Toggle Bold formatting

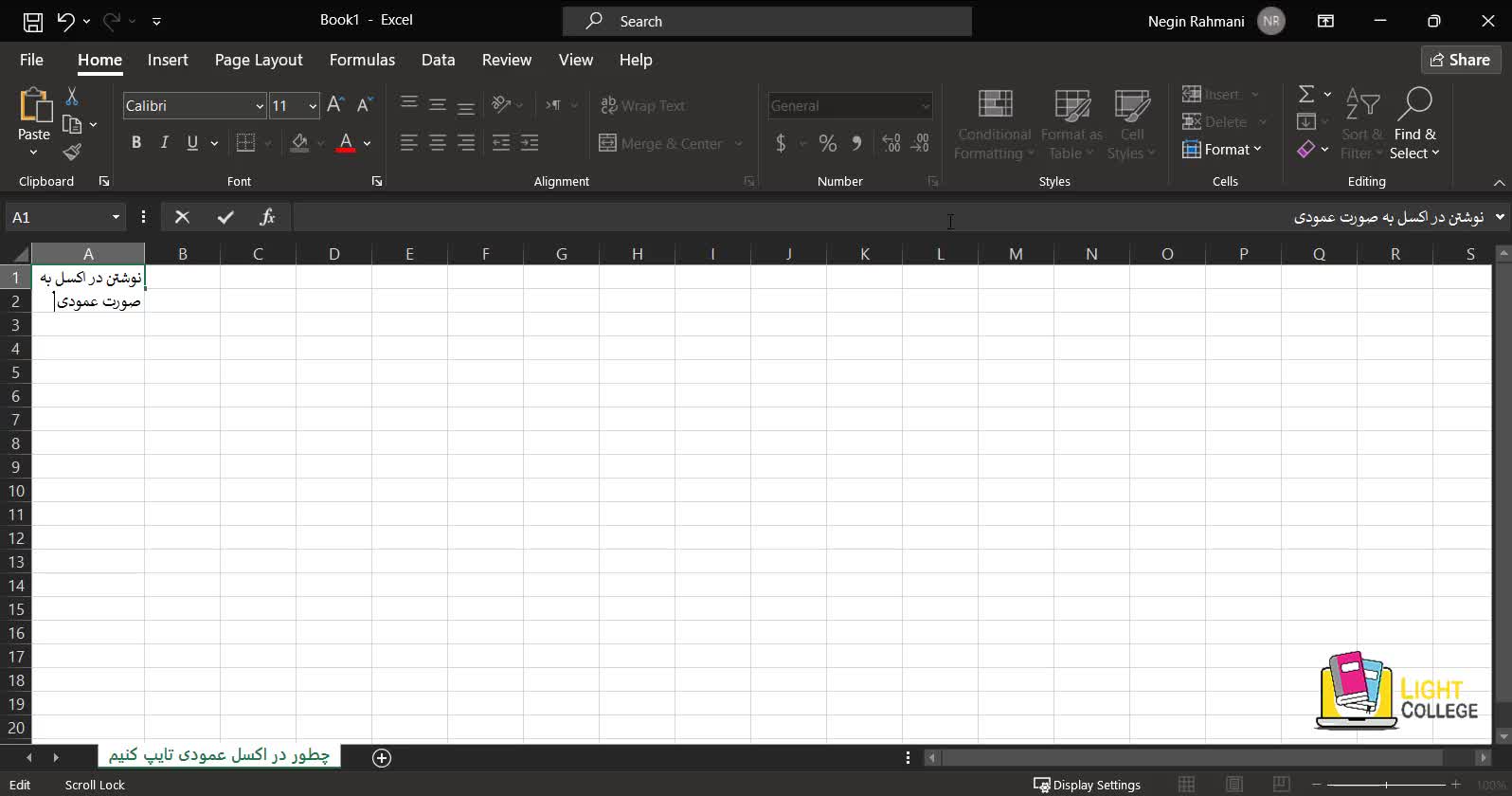(x=136, y=143)
